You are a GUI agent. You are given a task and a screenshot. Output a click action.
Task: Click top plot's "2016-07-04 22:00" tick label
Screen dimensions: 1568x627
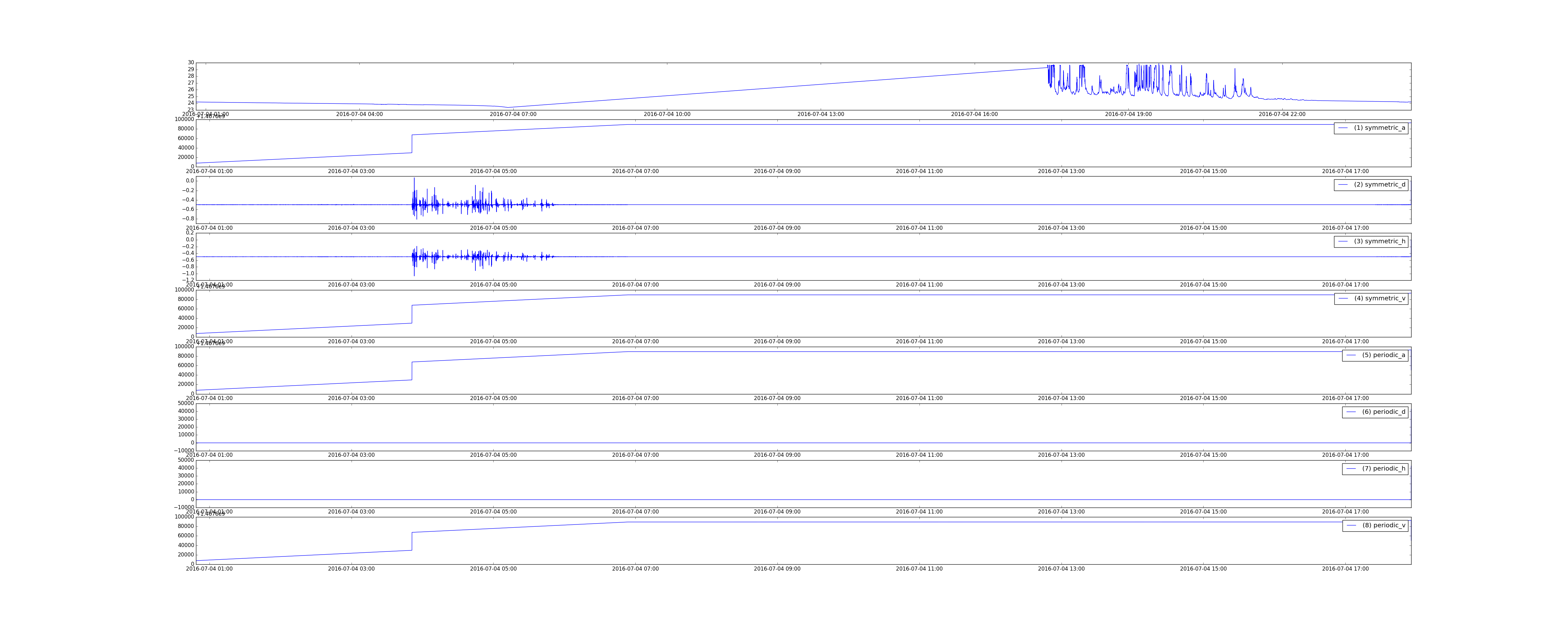pyautogui.click(x=1282, y=114)
